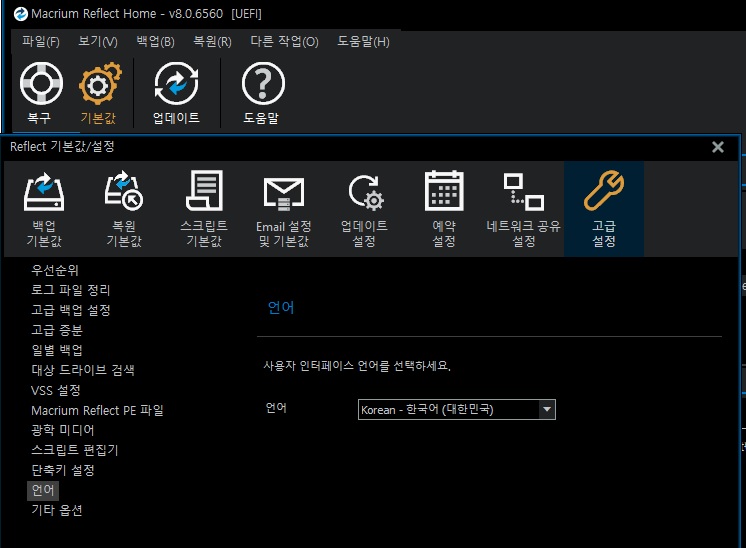Close the Reflect 기본값/설정 dialog
Screen dimensions: 746x548
tap(717, 147)
